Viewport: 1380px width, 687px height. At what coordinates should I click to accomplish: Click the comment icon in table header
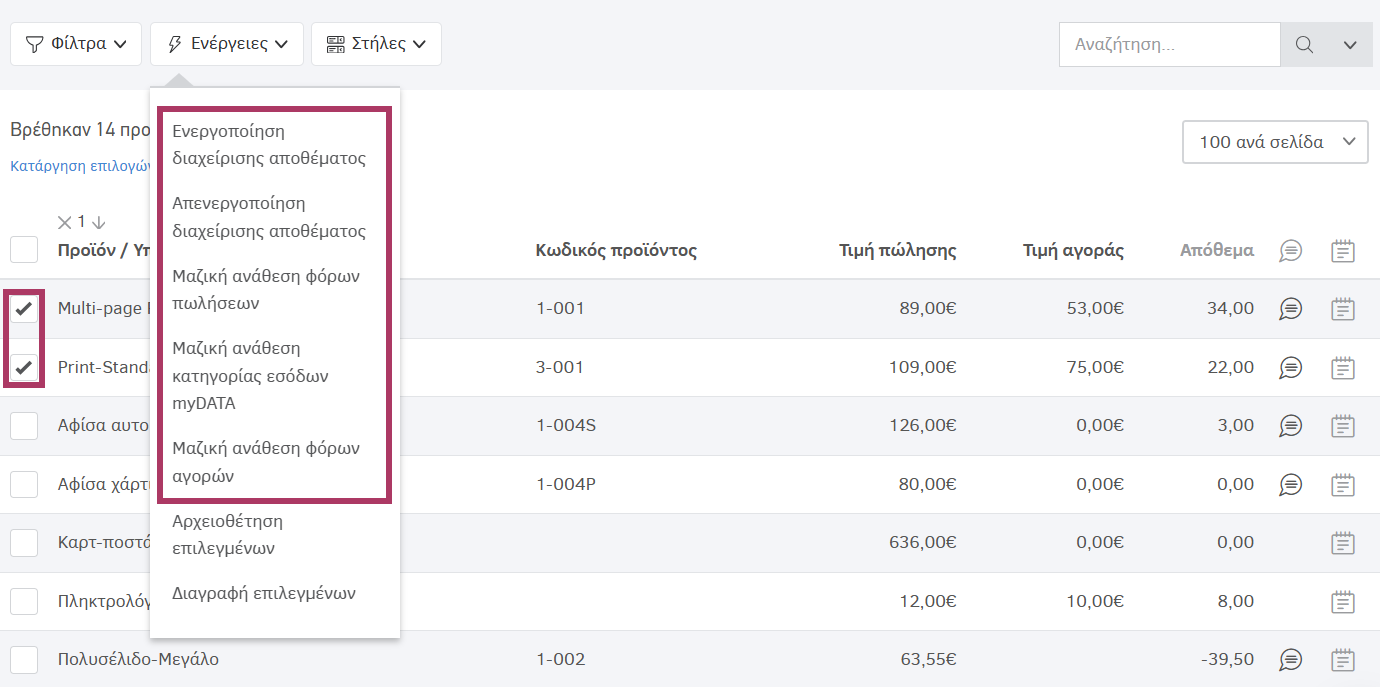[x=1291, y=251]
